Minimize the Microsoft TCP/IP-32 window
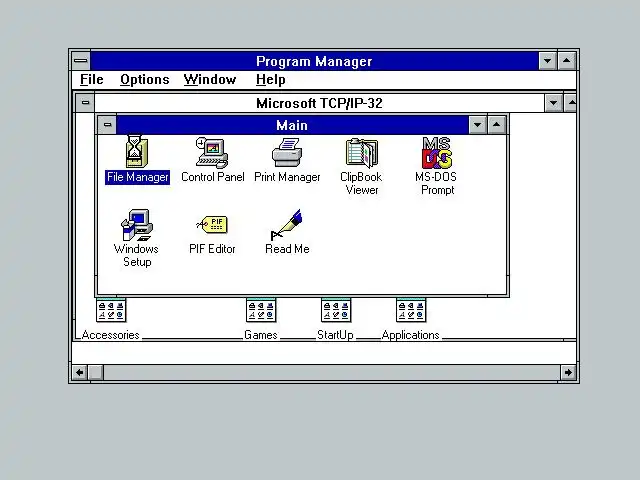 (553, 103)
